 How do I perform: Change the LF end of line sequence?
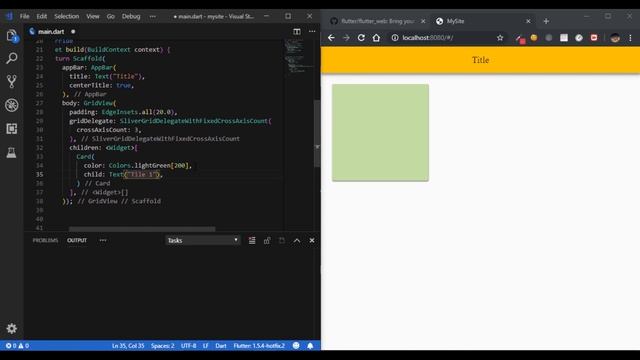click(206, 346)
